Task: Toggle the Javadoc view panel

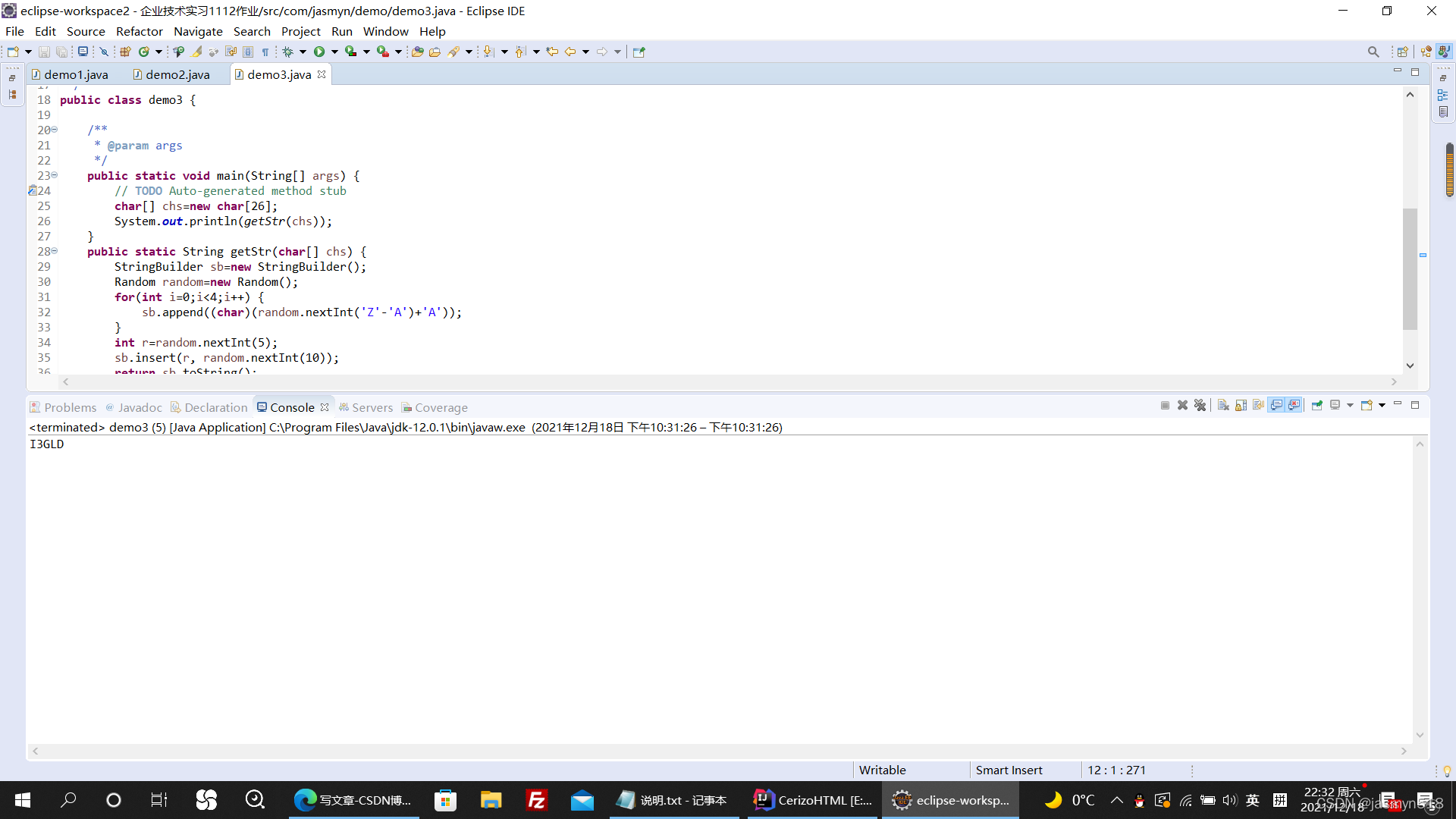Action: 139,407
